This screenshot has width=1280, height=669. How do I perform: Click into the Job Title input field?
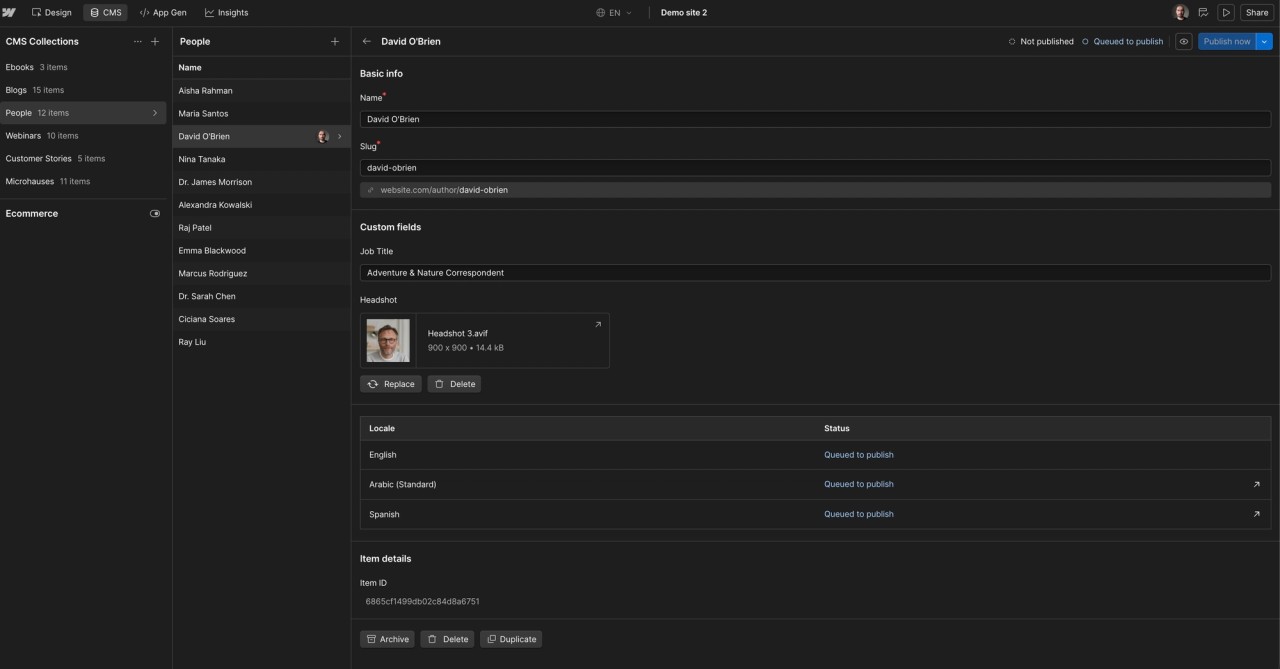pyautogui.click(x=815, y=273)
